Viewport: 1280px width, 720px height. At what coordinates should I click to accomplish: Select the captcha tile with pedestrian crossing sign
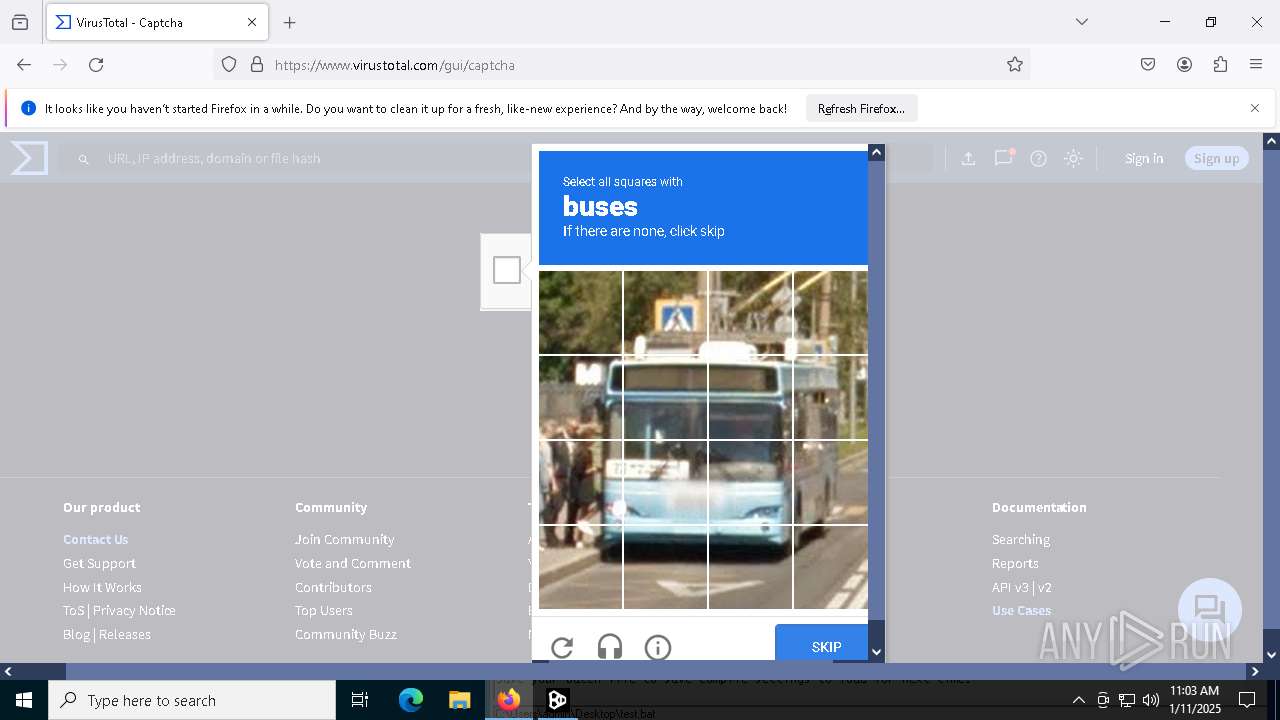pyautogui.click(x=665, y=313)
